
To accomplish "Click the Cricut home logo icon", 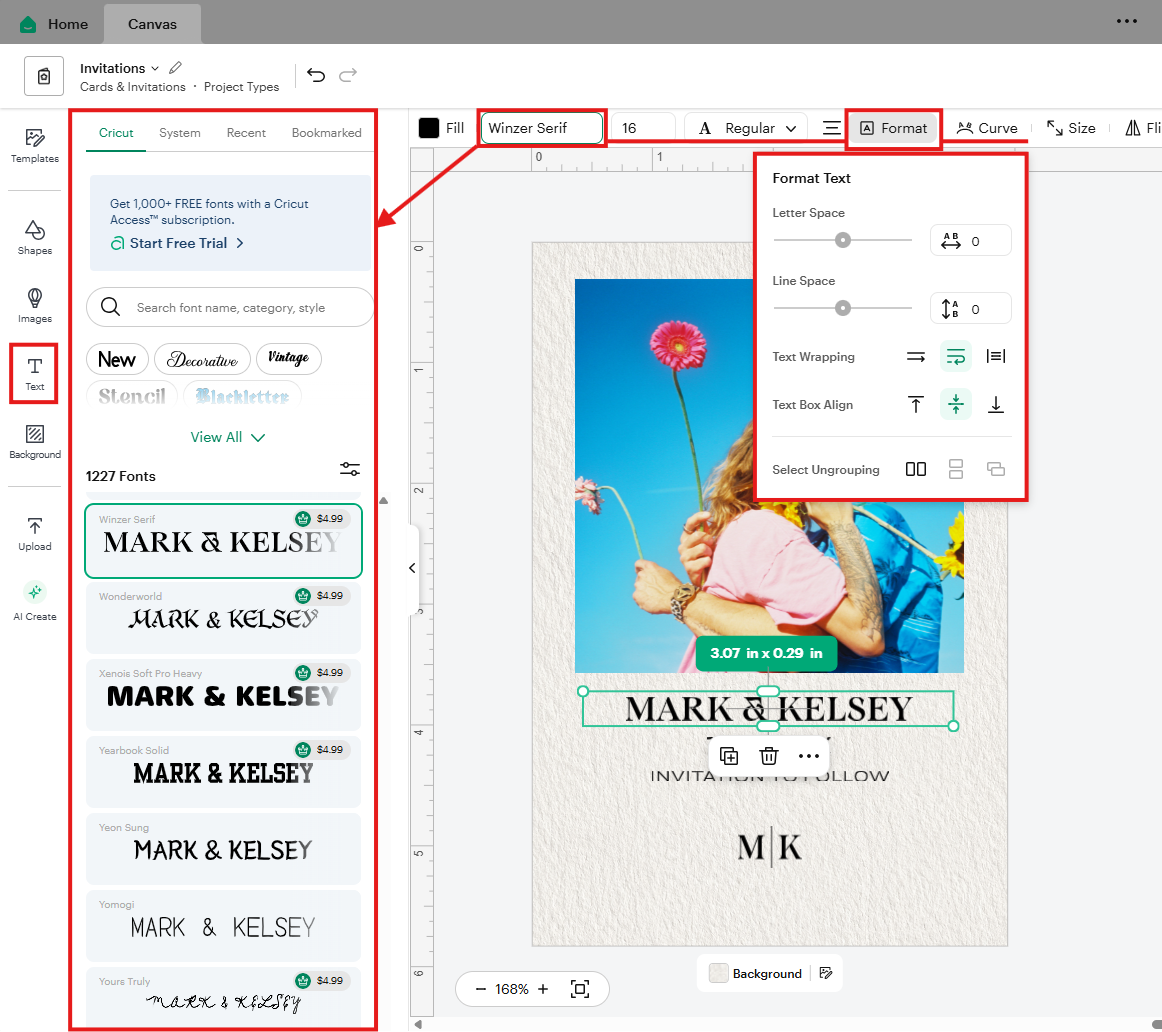I will (28, 24).
